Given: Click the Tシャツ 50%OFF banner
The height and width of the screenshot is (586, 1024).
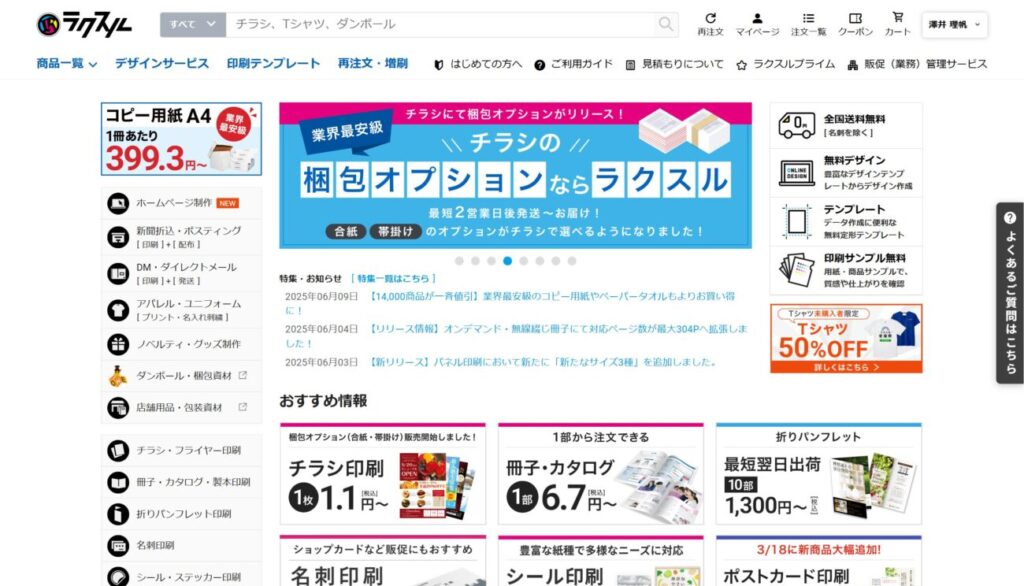Looking at the screenshot, I should point(846,338).
